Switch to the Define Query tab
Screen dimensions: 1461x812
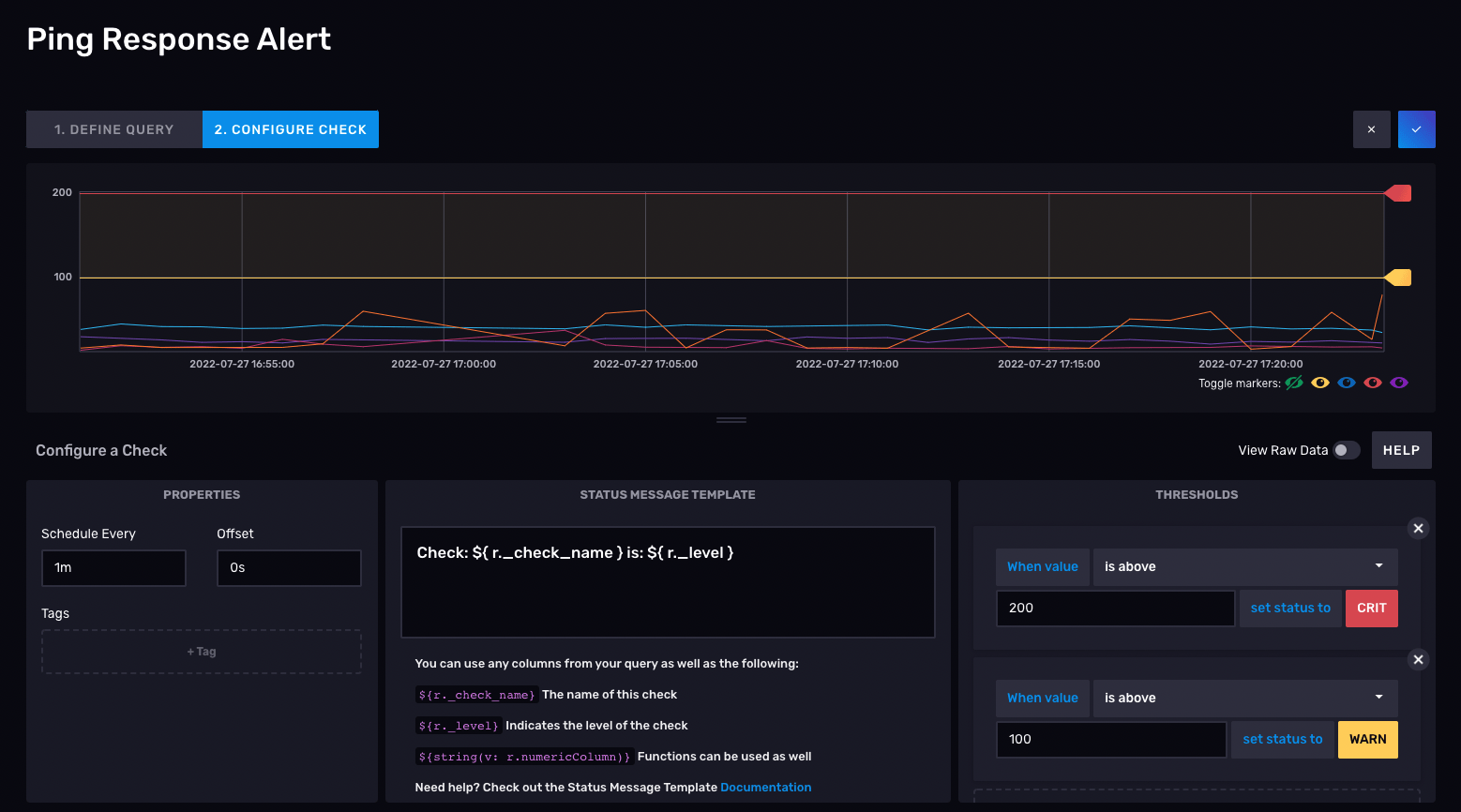(x=114, y=129)
